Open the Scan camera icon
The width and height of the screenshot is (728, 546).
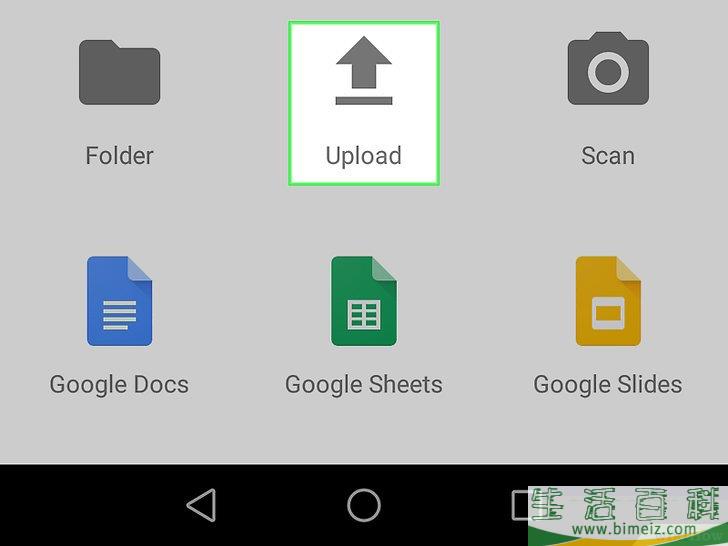coord(608,68)
